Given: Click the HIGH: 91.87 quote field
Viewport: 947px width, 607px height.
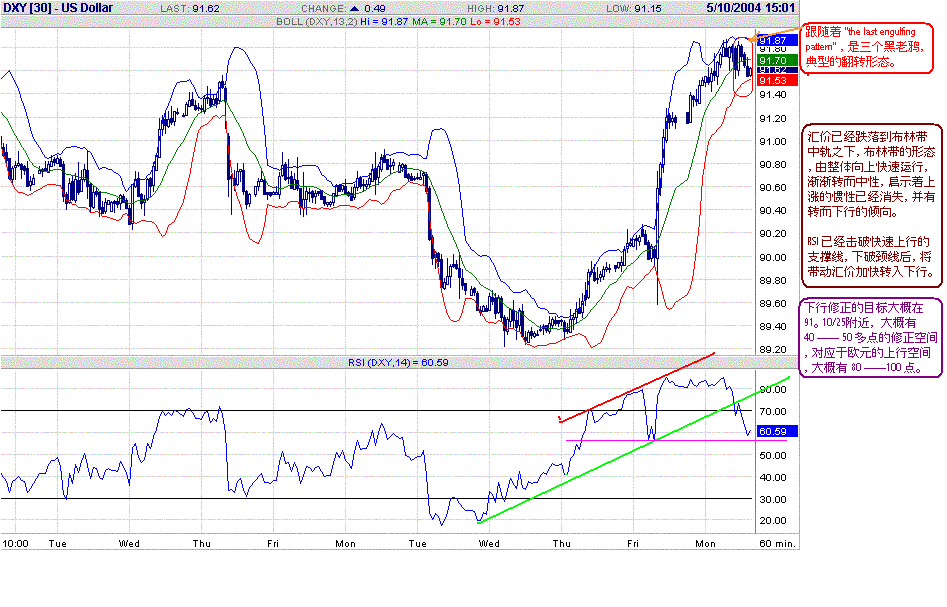Looking at the screenshot, I should pyautogui.click(x=495, y=8).
